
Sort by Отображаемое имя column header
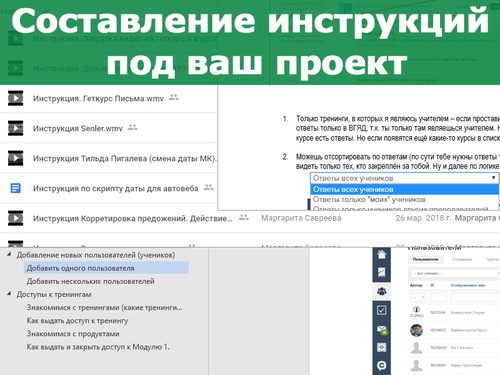coord(468,285)
